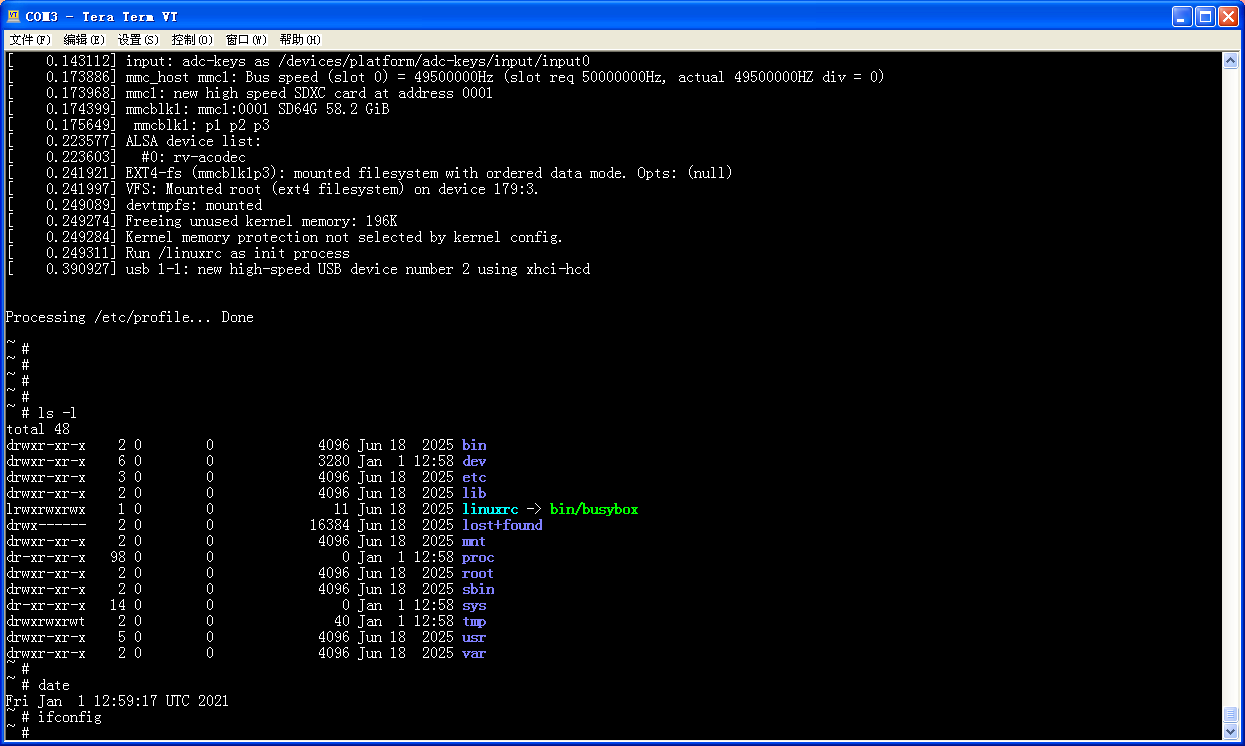The image size is (1245, 746).
Task: Click the 'Fri Jan 1 12:59:17 UTC 2021' output
Action: click(117, 701)
